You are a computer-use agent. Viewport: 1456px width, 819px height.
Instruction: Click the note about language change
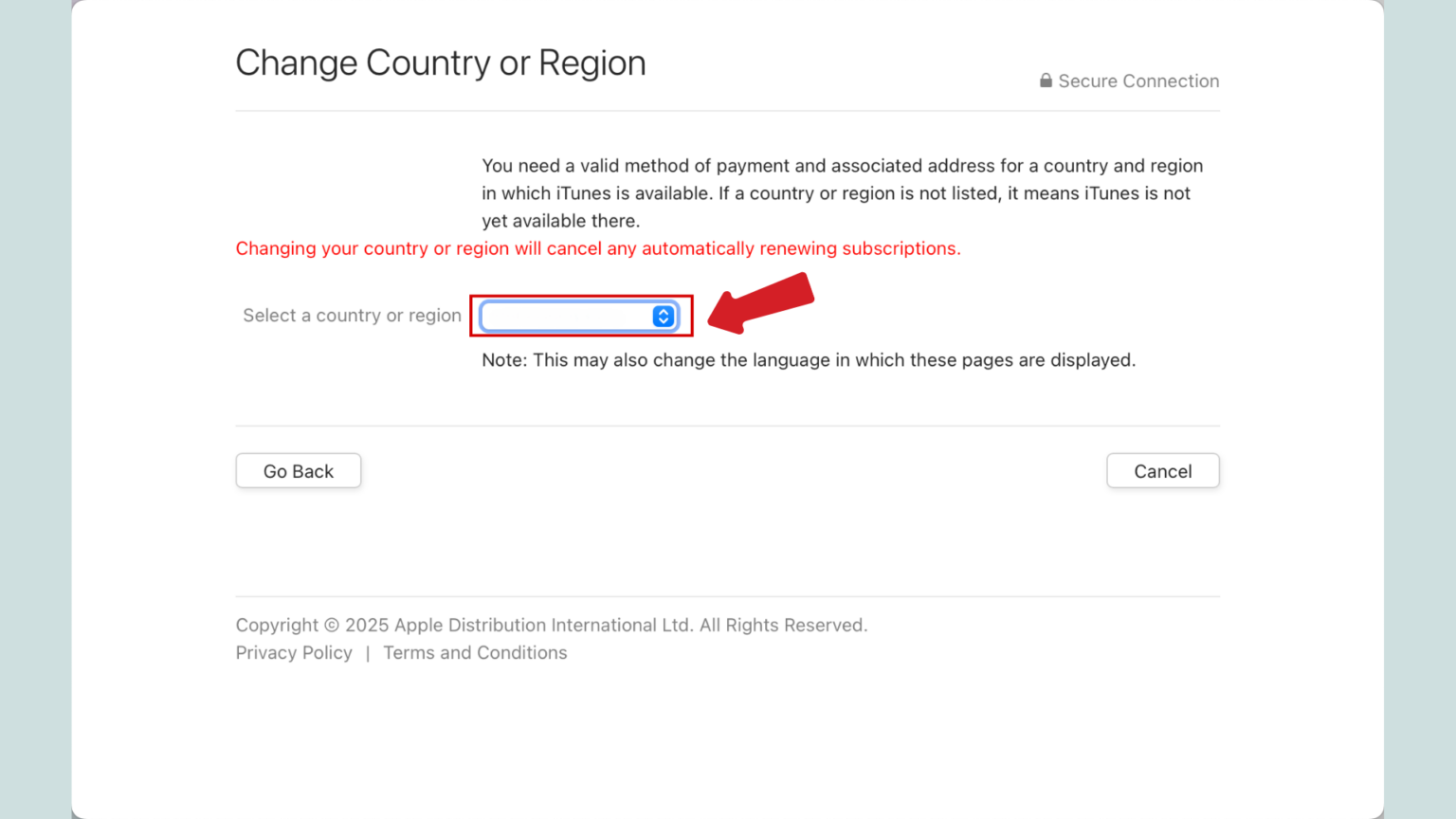[x=808, y=360]
